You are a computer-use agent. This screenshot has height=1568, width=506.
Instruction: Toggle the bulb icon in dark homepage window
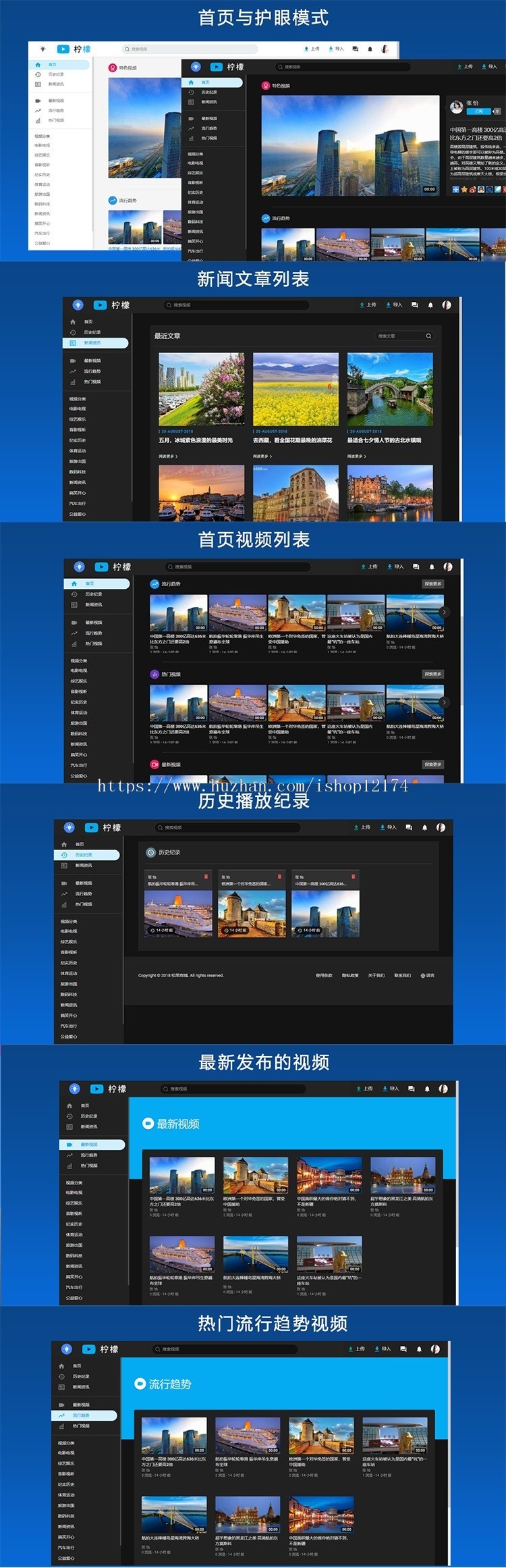196,67
